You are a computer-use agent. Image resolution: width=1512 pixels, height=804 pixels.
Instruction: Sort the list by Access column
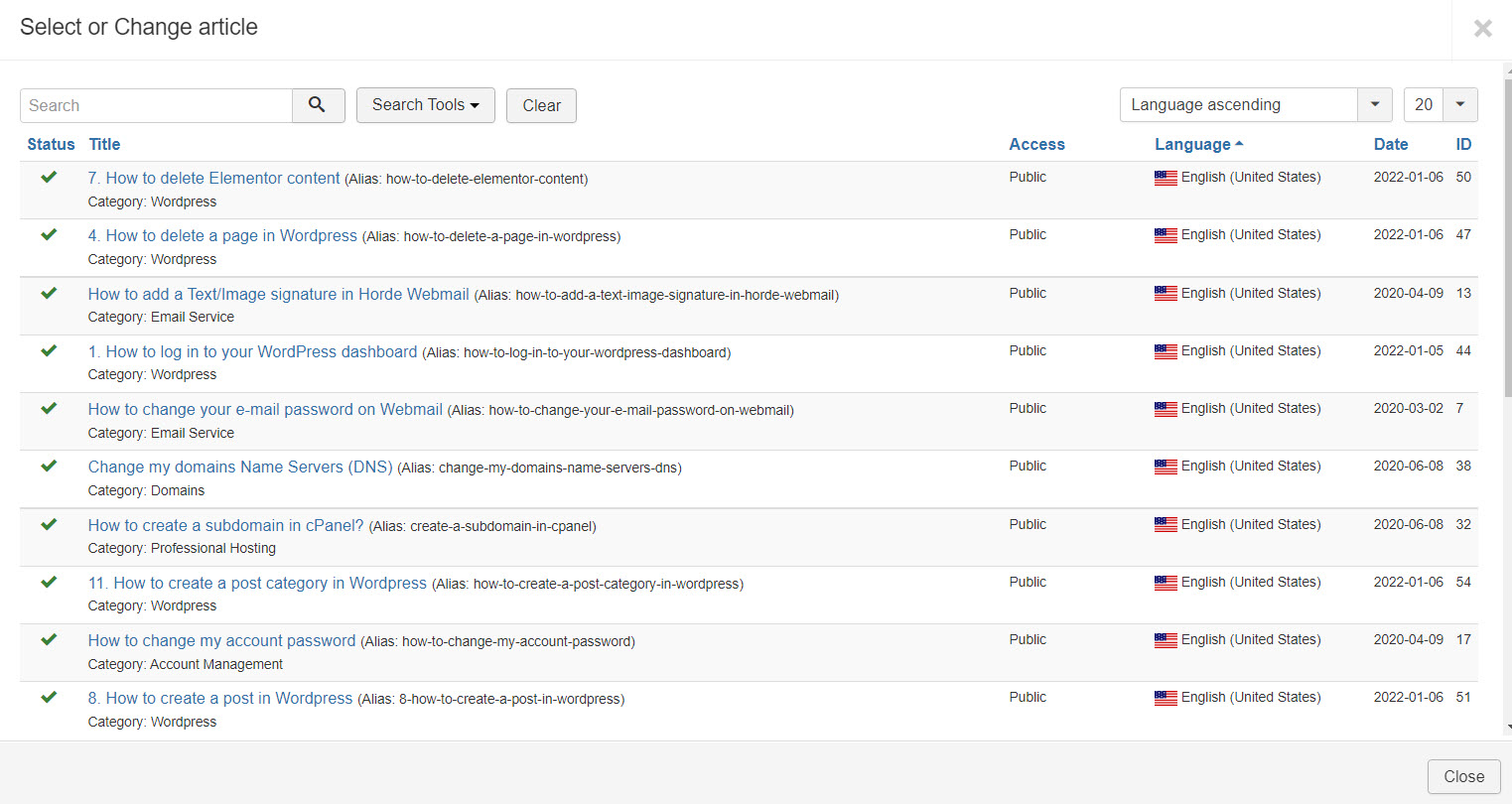tap(1036, 144)
